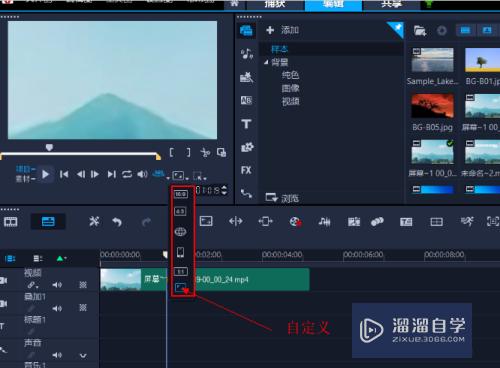This screenshot has width=500, height=368.
Task: Redo the last action
Action: pyautogui.click(x=146, y=222)
